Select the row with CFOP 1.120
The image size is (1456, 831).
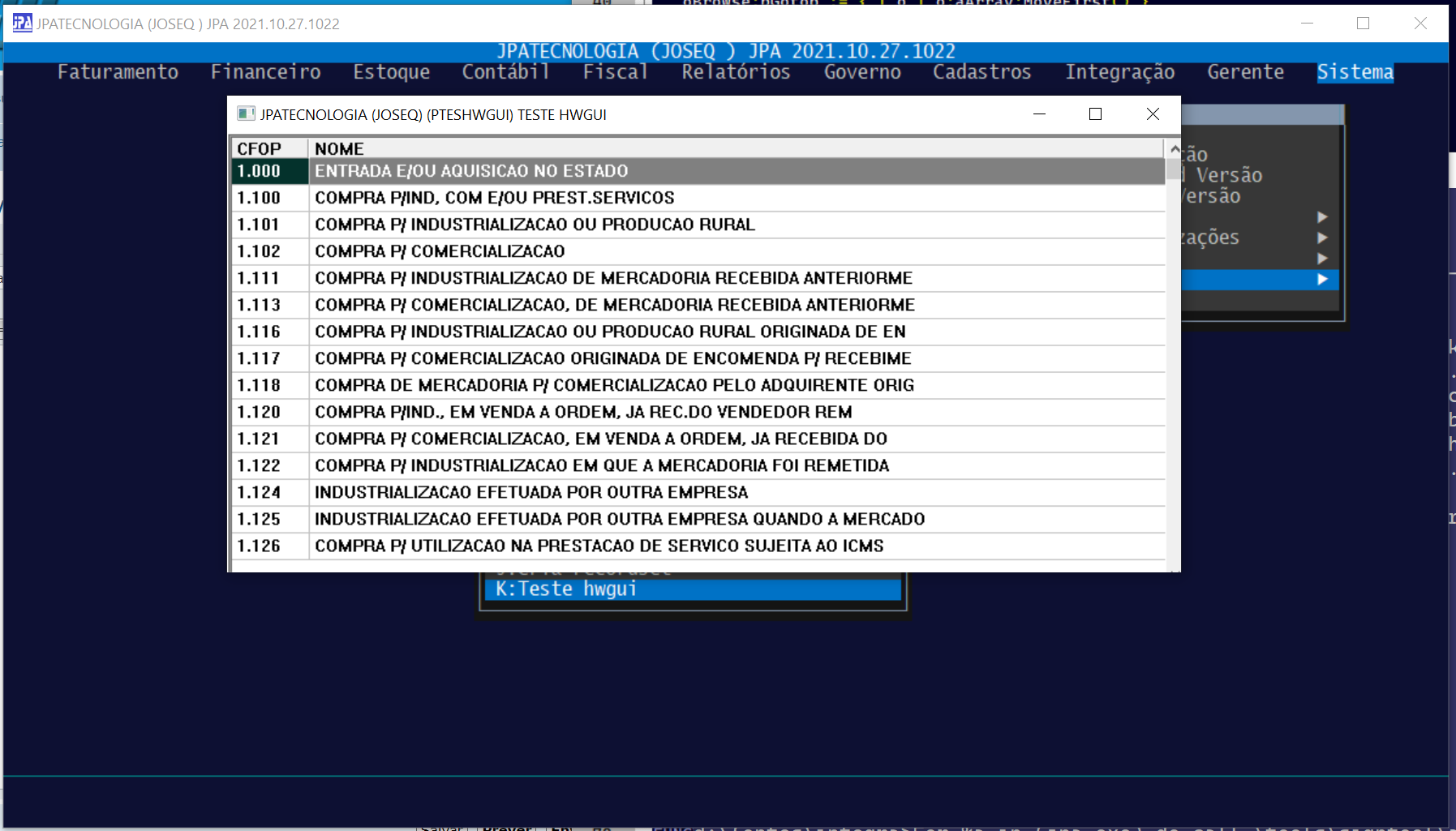point(698,412)
